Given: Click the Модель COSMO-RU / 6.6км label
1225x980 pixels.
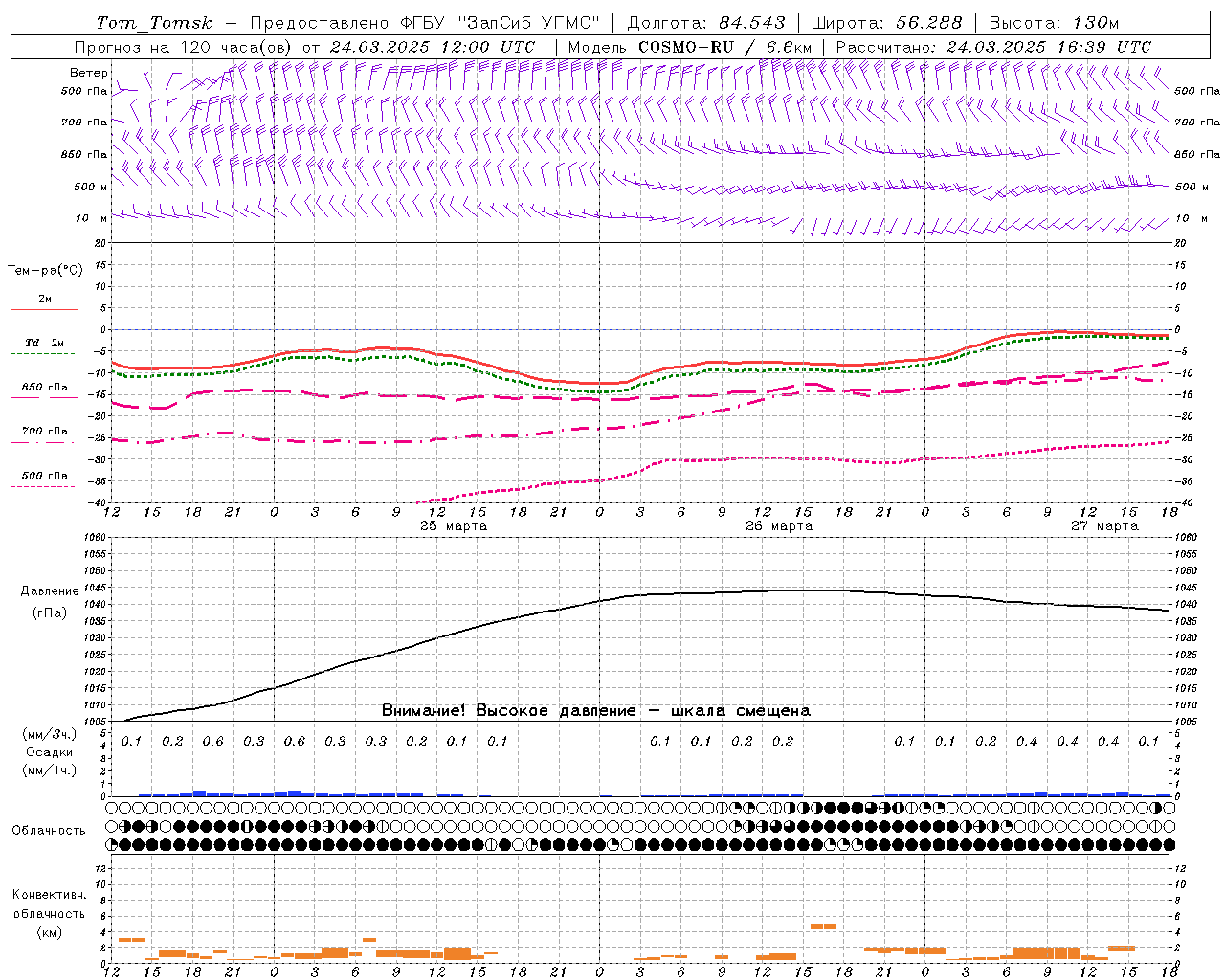Looking at the screenshot, I should click(x=690, y=47).
